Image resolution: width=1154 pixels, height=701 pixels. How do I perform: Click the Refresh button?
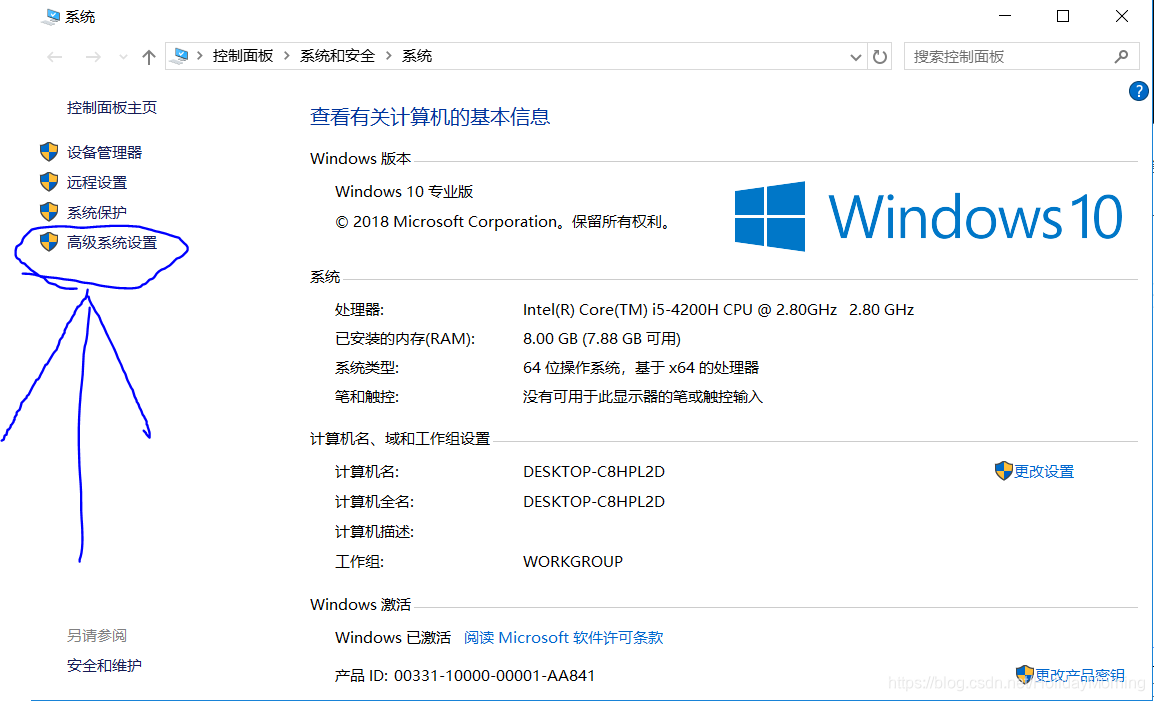pos(879,57)
